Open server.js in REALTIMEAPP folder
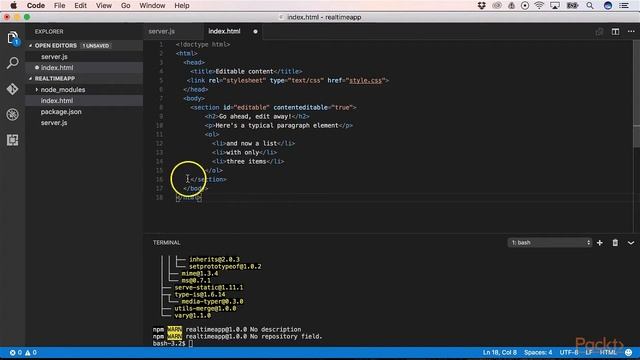 click(54, 122)
